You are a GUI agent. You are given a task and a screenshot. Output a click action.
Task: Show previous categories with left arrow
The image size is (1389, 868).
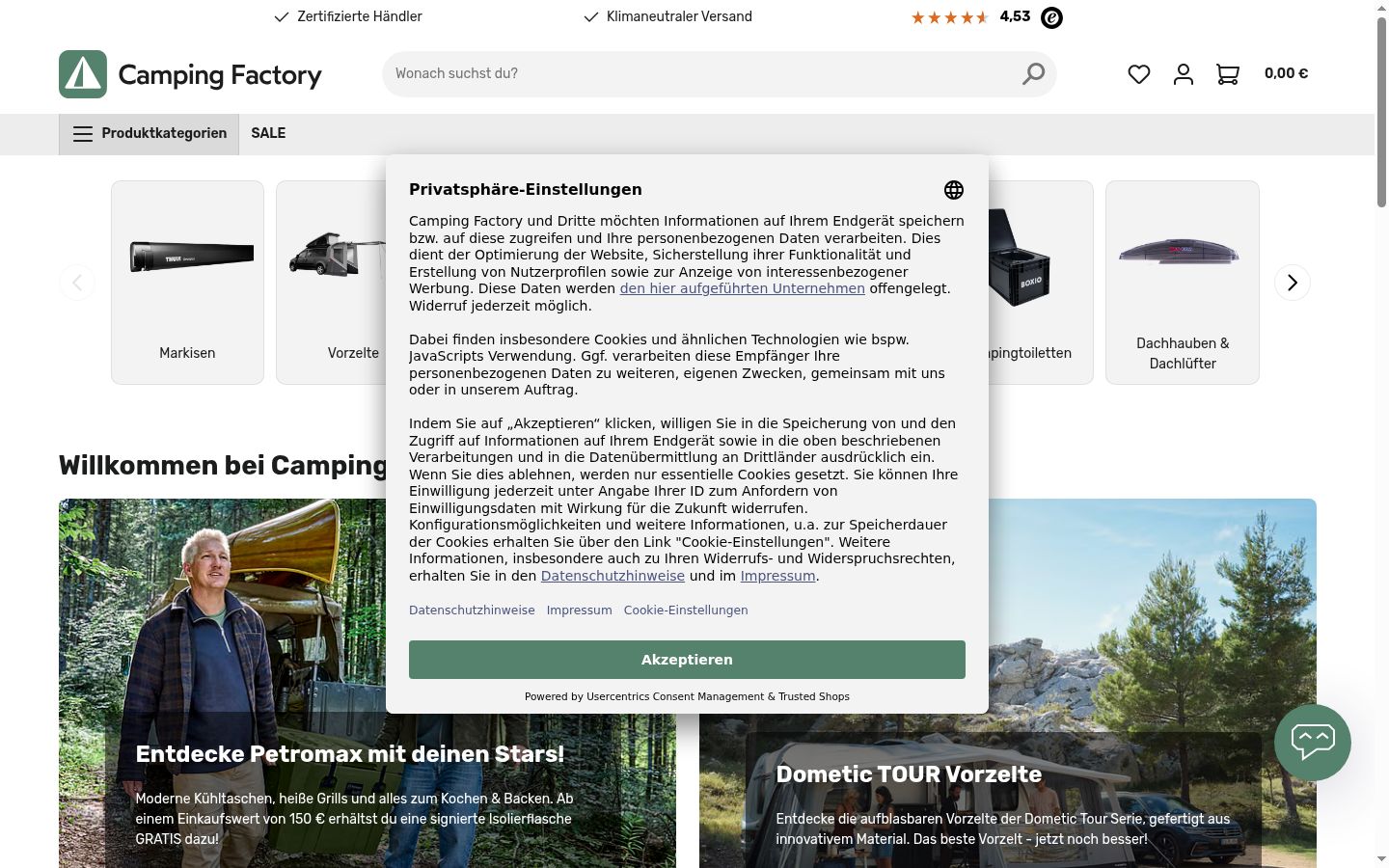(77, 283)
